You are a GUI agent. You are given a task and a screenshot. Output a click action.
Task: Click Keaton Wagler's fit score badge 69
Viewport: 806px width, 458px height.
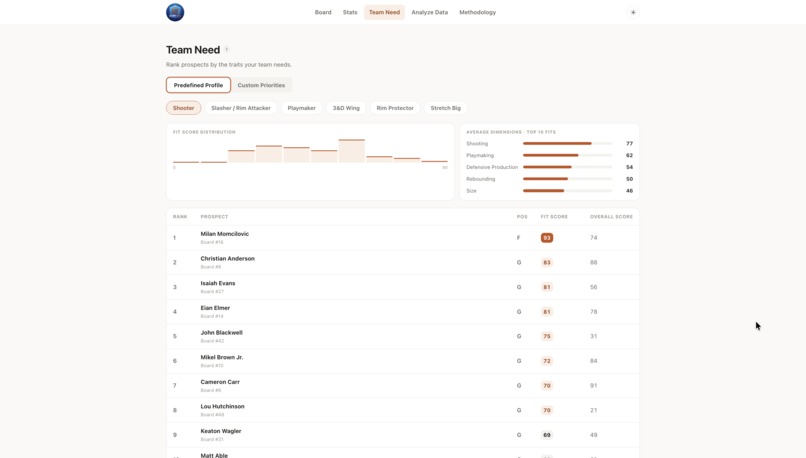point(546,435)
